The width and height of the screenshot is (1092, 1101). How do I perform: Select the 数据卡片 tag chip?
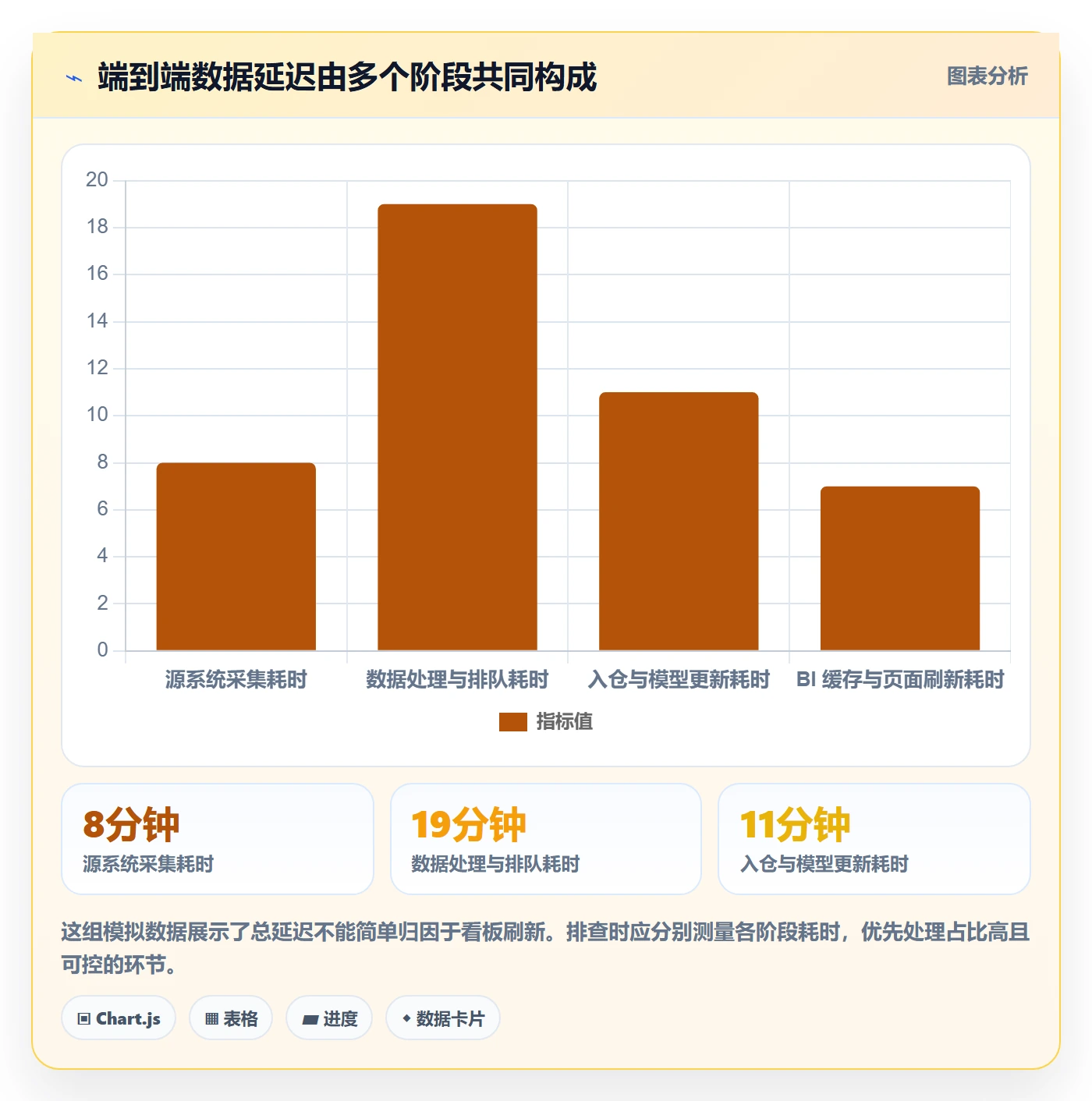point(443,1018)
